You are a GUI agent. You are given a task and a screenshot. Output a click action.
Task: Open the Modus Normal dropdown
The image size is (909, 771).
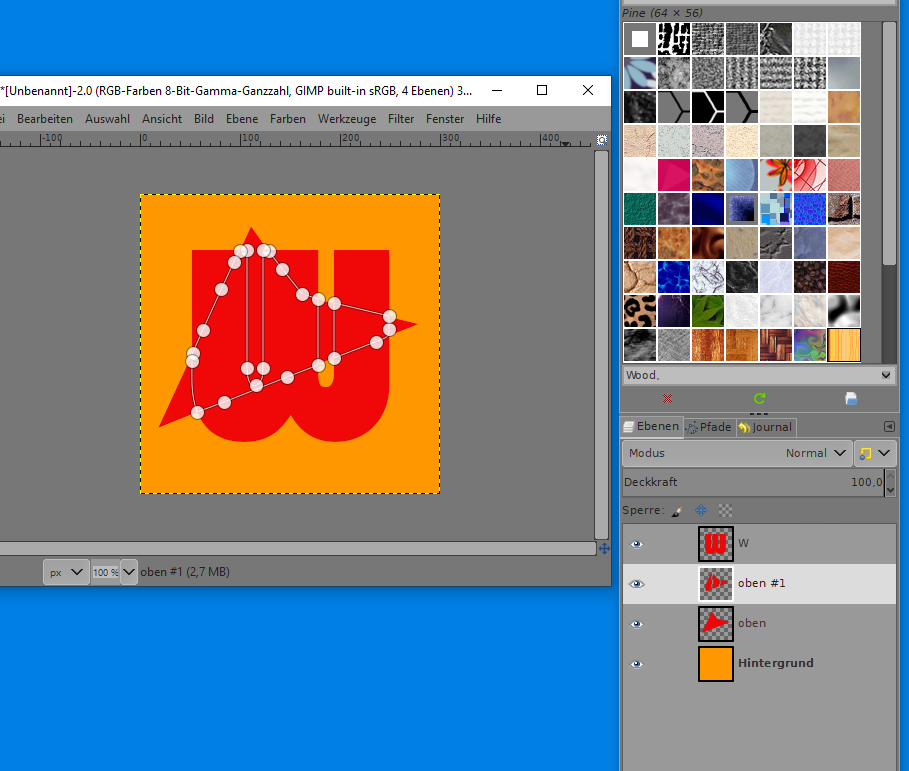[738, 453]
